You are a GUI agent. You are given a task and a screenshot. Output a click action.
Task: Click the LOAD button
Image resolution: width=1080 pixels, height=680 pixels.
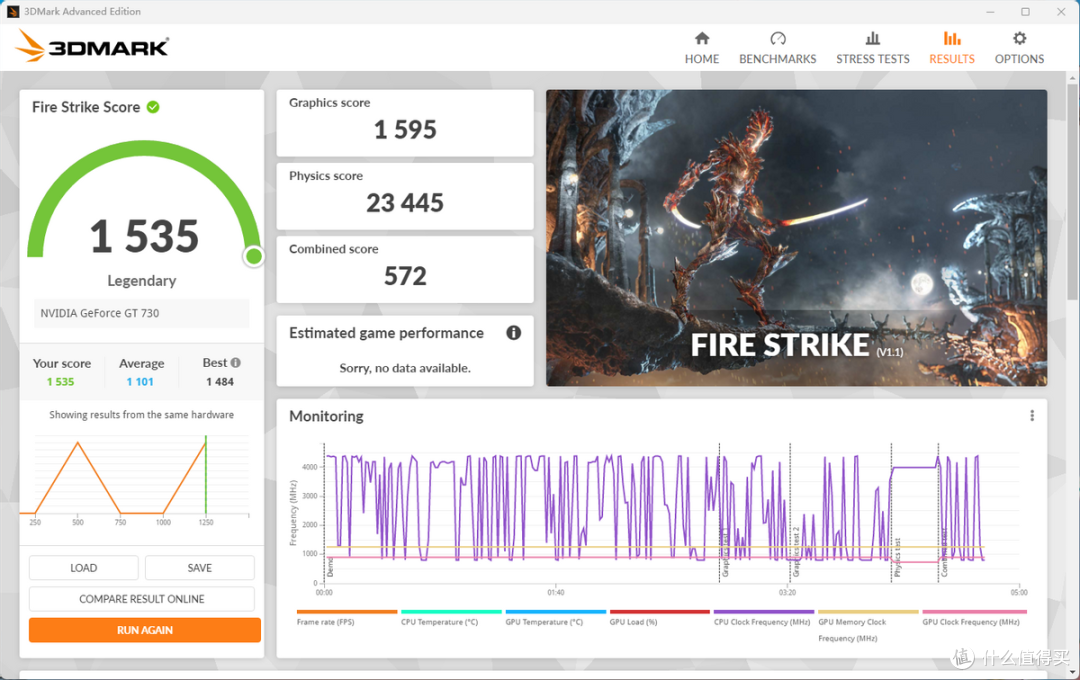click(x=83, y=568)
